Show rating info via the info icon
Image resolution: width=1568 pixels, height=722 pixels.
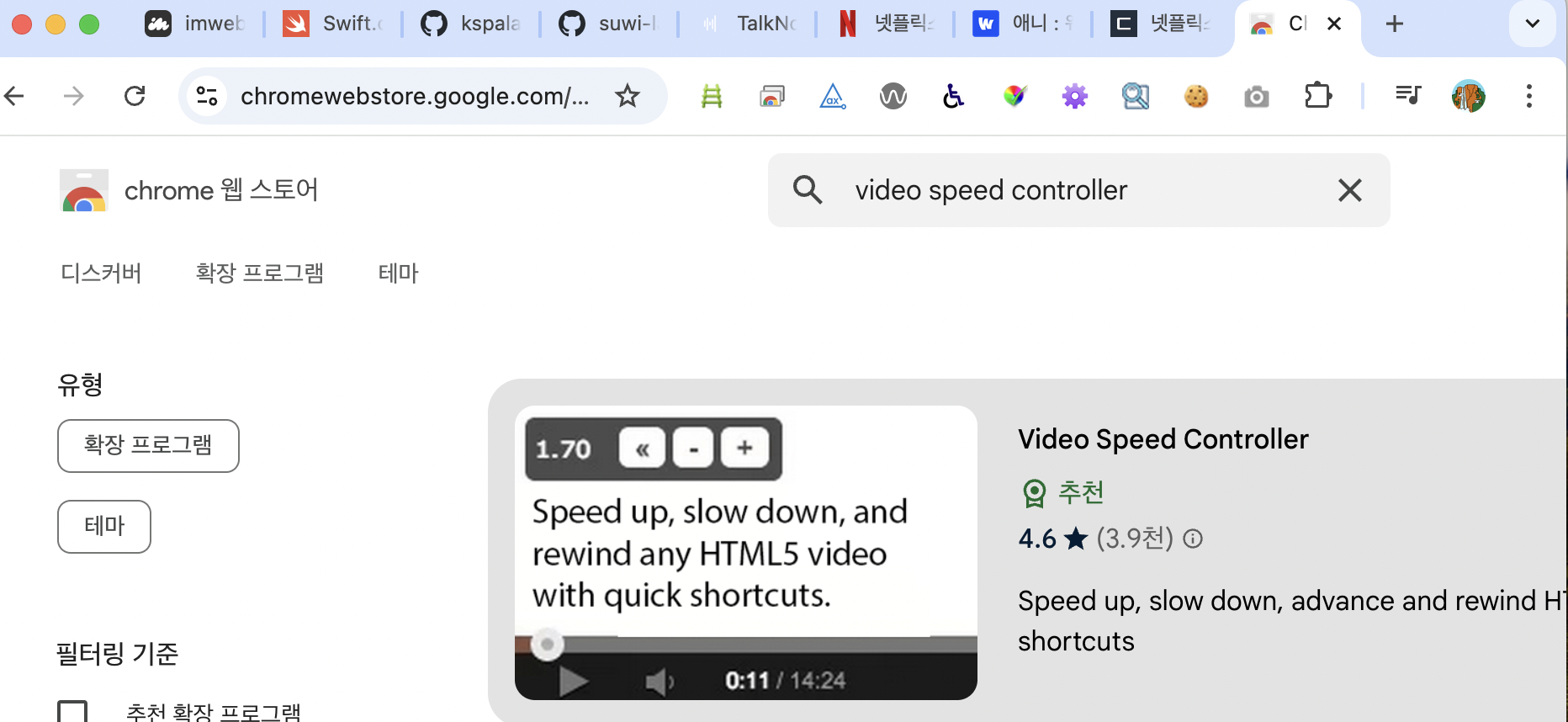(x=1193, y=539)
